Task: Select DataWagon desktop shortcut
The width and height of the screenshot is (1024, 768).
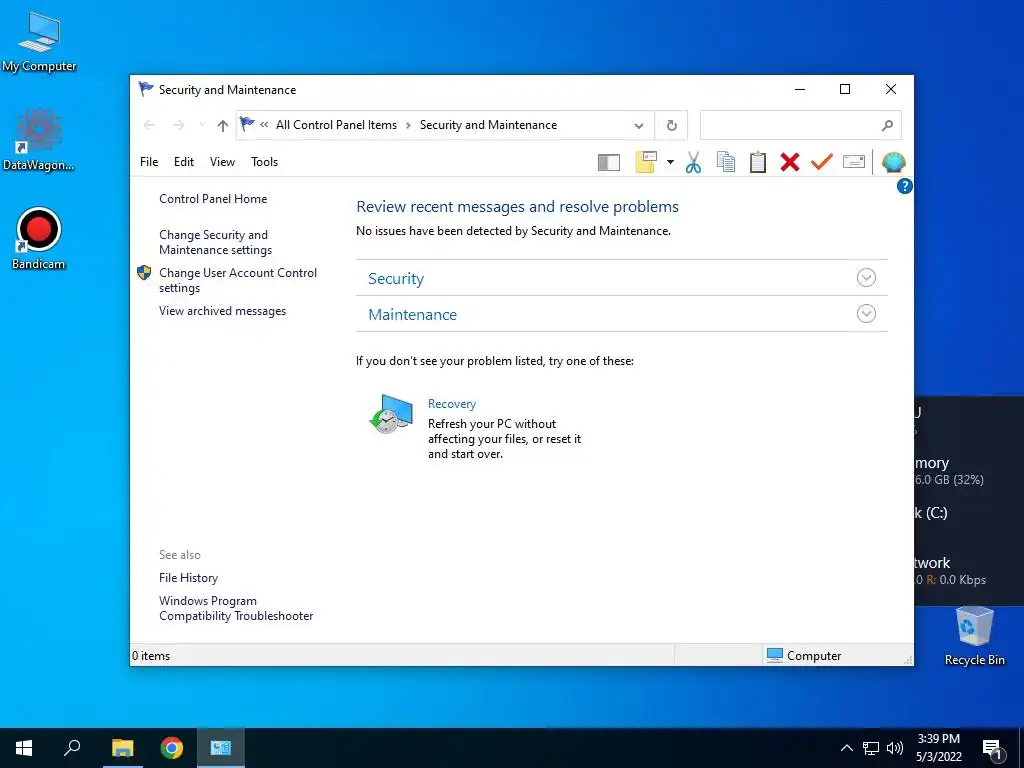Action: tap(39, 140)
